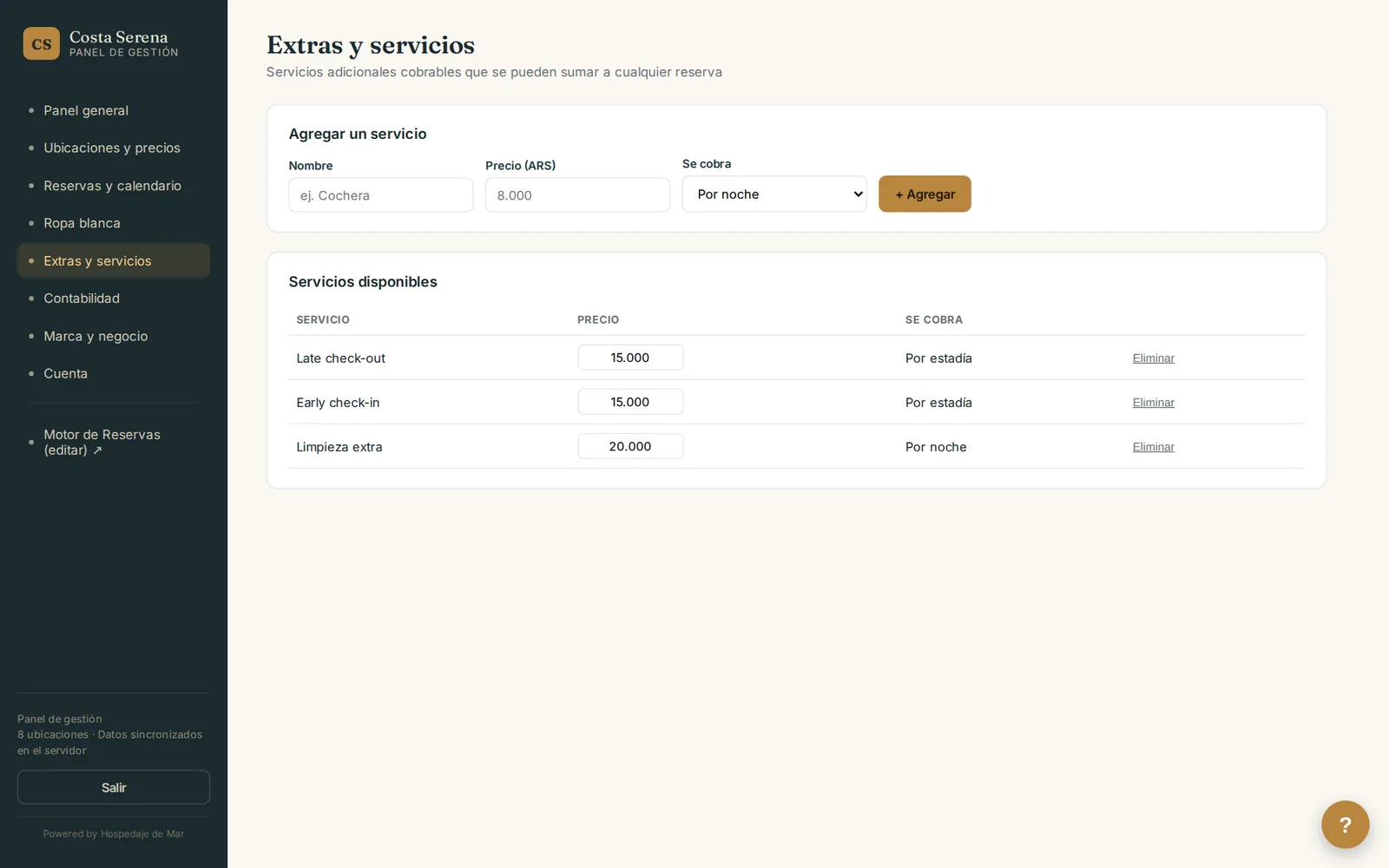Click the Late check-out service name

(340, 358)
